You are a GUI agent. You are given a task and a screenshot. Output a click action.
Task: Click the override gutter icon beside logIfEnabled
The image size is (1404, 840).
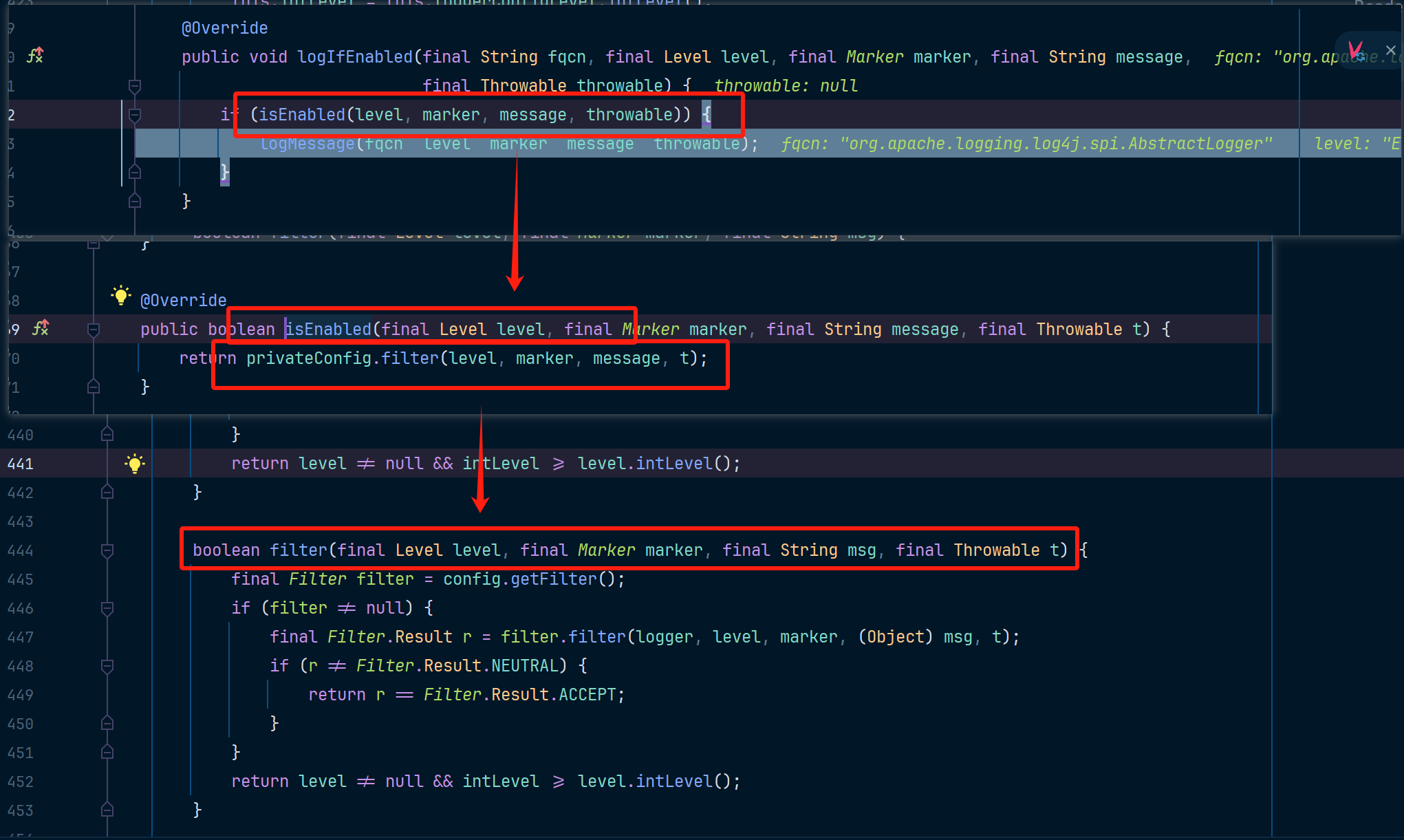tap(35, 56)
